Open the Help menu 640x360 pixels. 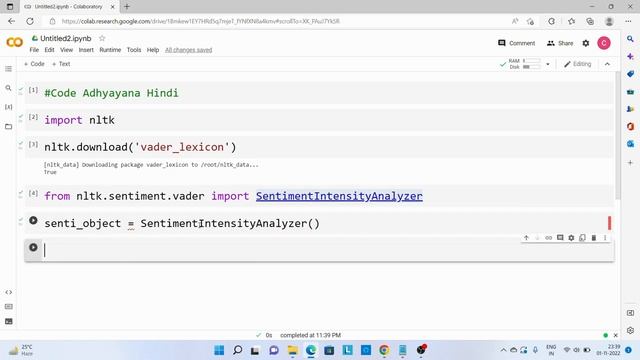[153, 50]
